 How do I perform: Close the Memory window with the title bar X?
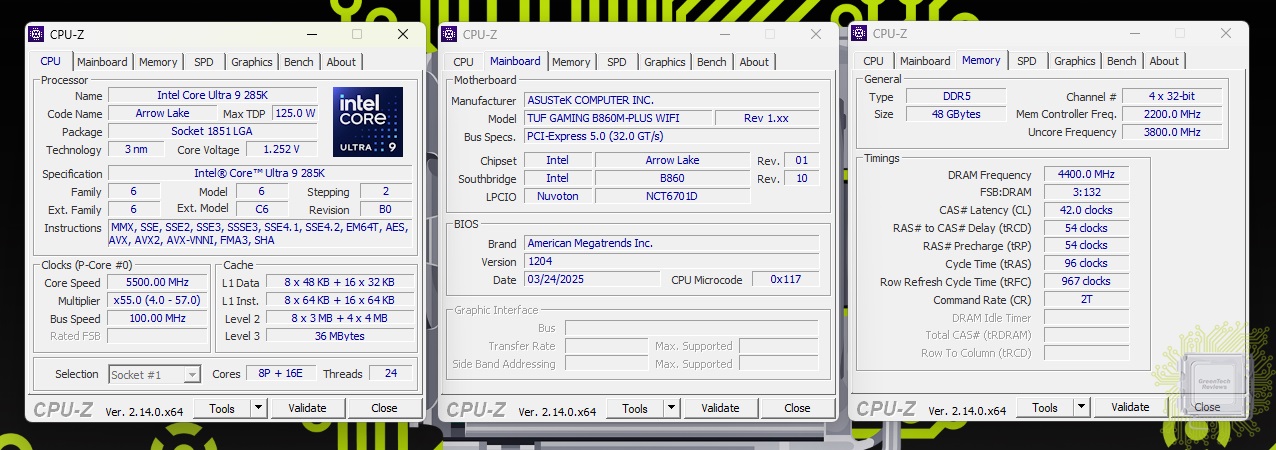[x=1225, y=33]
